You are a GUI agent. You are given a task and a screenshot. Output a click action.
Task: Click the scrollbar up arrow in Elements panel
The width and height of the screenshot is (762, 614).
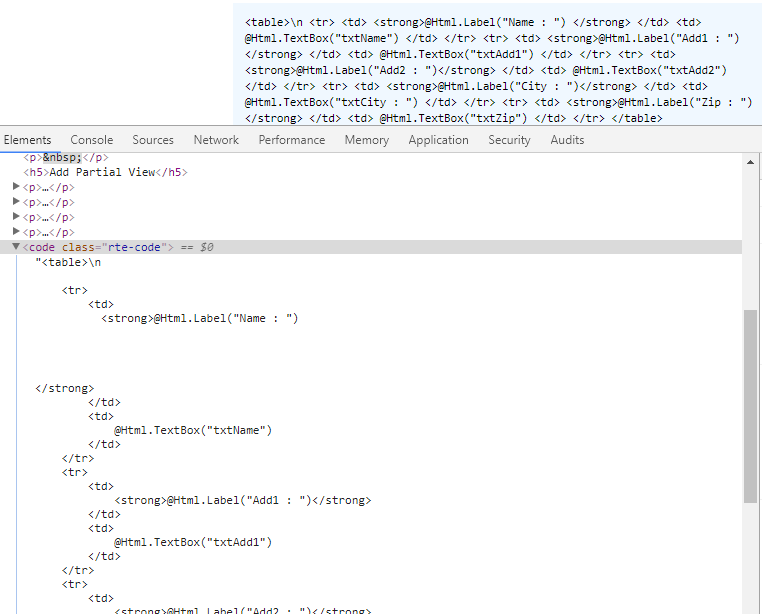tap(750, 162)
